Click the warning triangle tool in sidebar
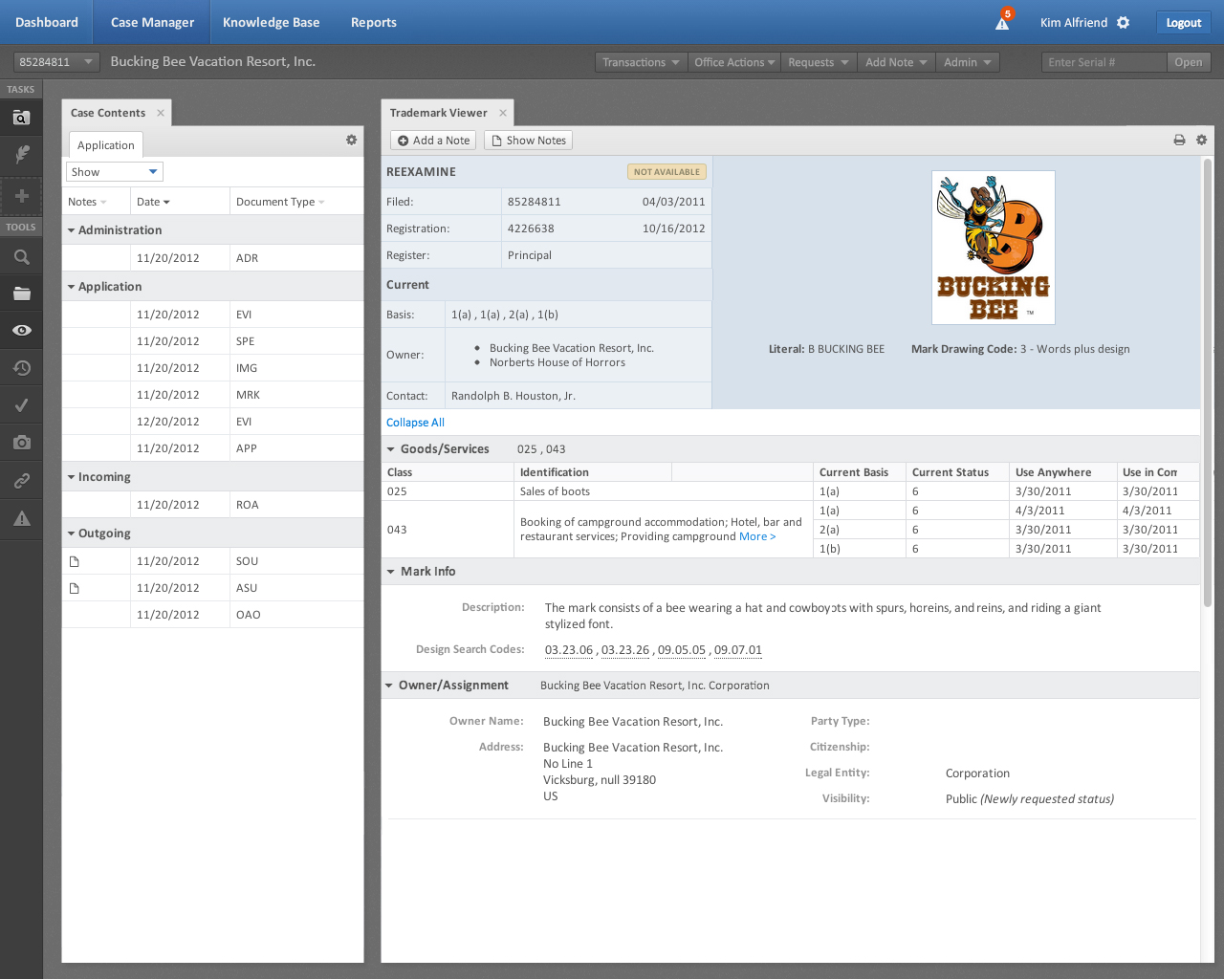The height and width of the screenshot is (980, 1224). 21,518
